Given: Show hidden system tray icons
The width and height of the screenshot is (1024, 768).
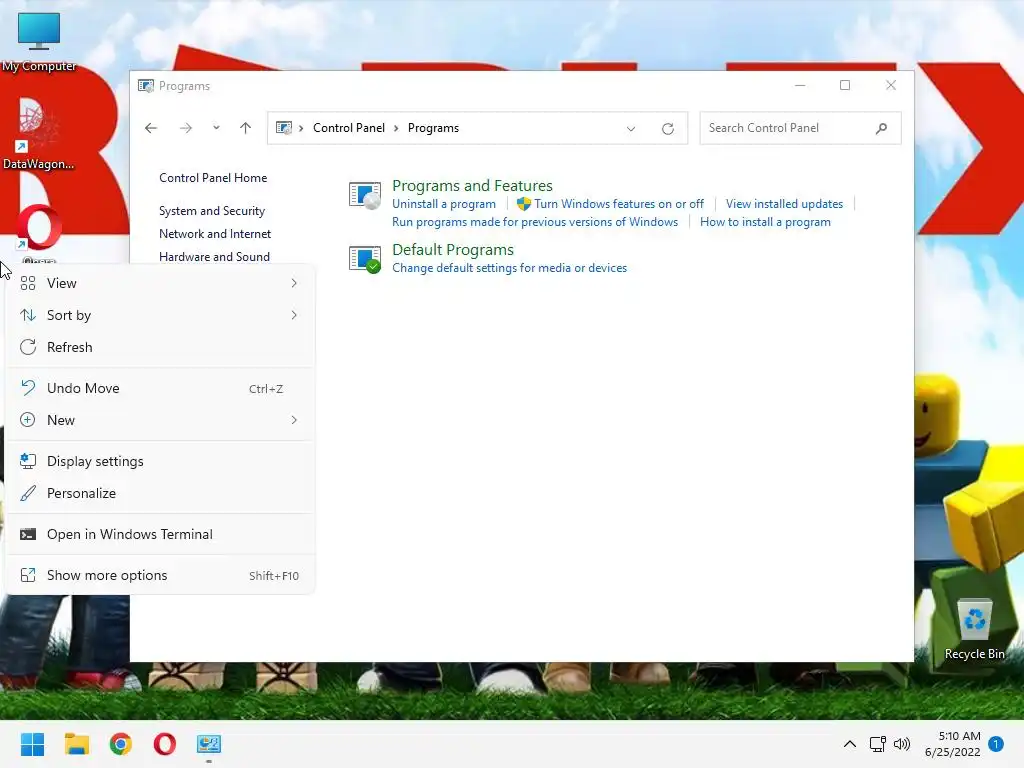Looking at the screenshot, I should pyautogui.click(x=850, y=744).
